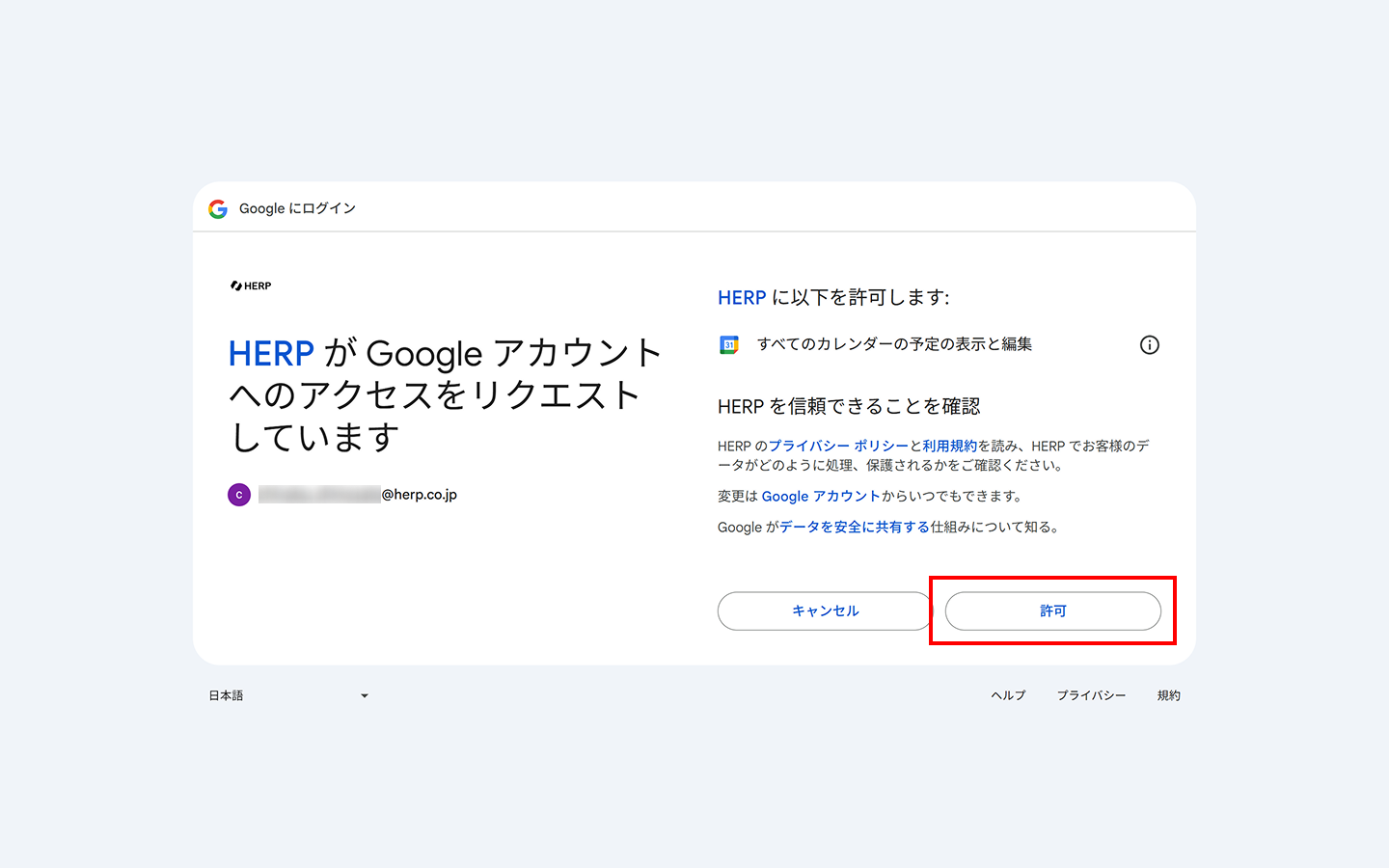Click the Google Calendar icon
The width and height of the screenshot is (1389, 868).
(x=729, y=344)
